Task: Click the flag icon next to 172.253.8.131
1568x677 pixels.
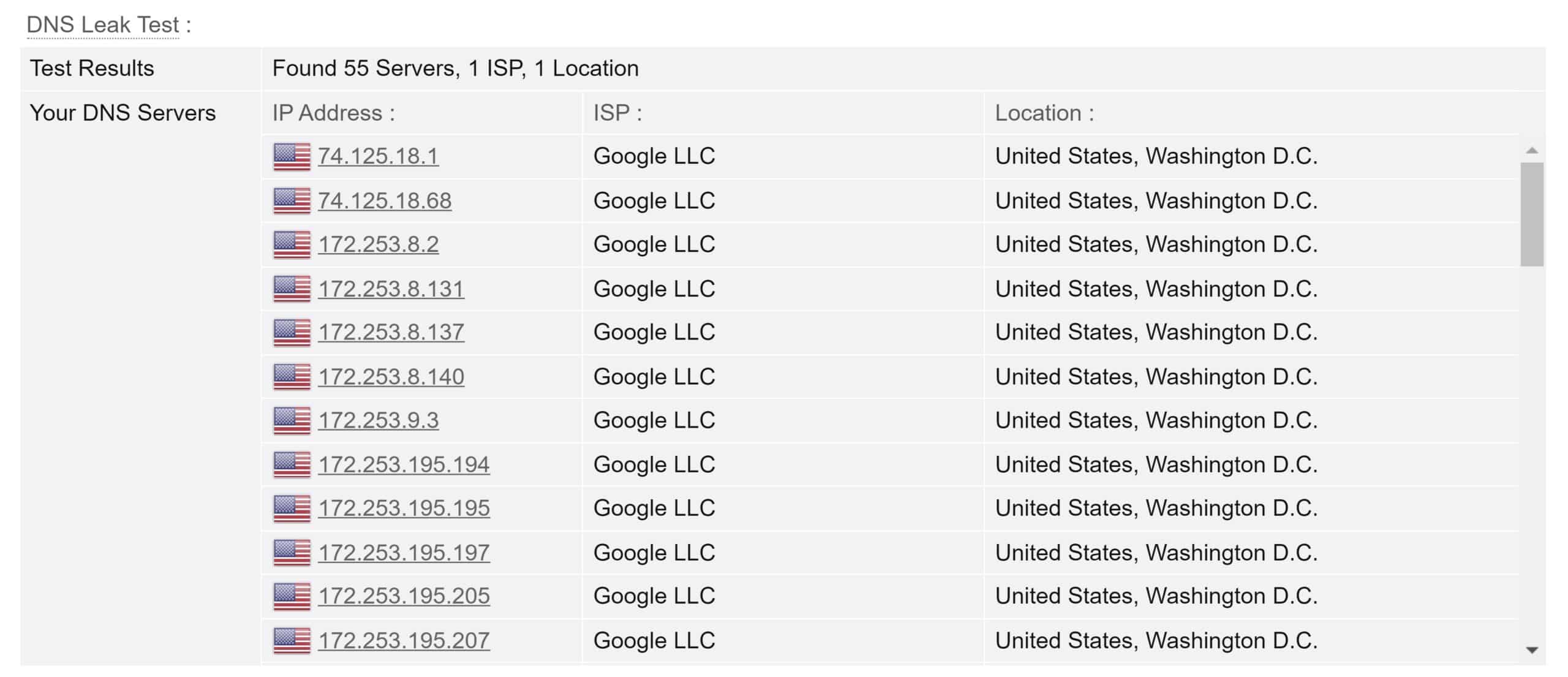Action: tap(292, 289)
